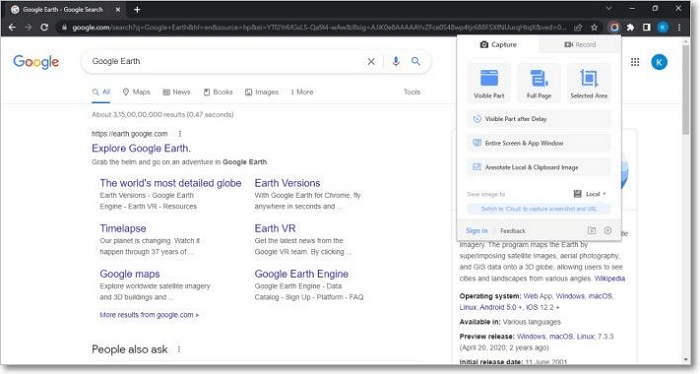Expand the More search categories menu
Viewport: 700px width, 374px height.
(302, 92)
